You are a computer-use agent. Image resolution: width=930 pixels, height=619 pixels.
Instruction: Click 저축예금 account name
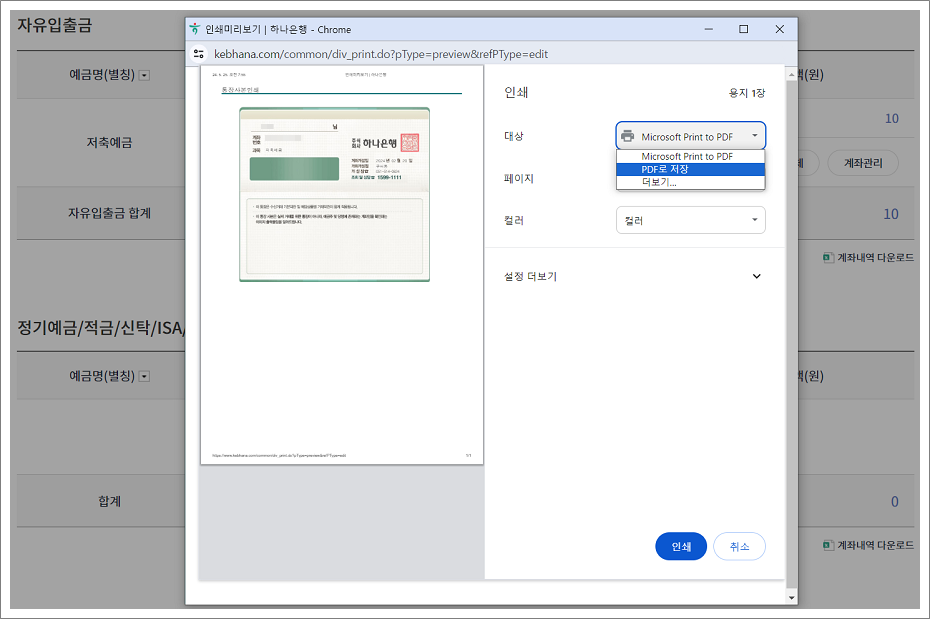[109, 142]
